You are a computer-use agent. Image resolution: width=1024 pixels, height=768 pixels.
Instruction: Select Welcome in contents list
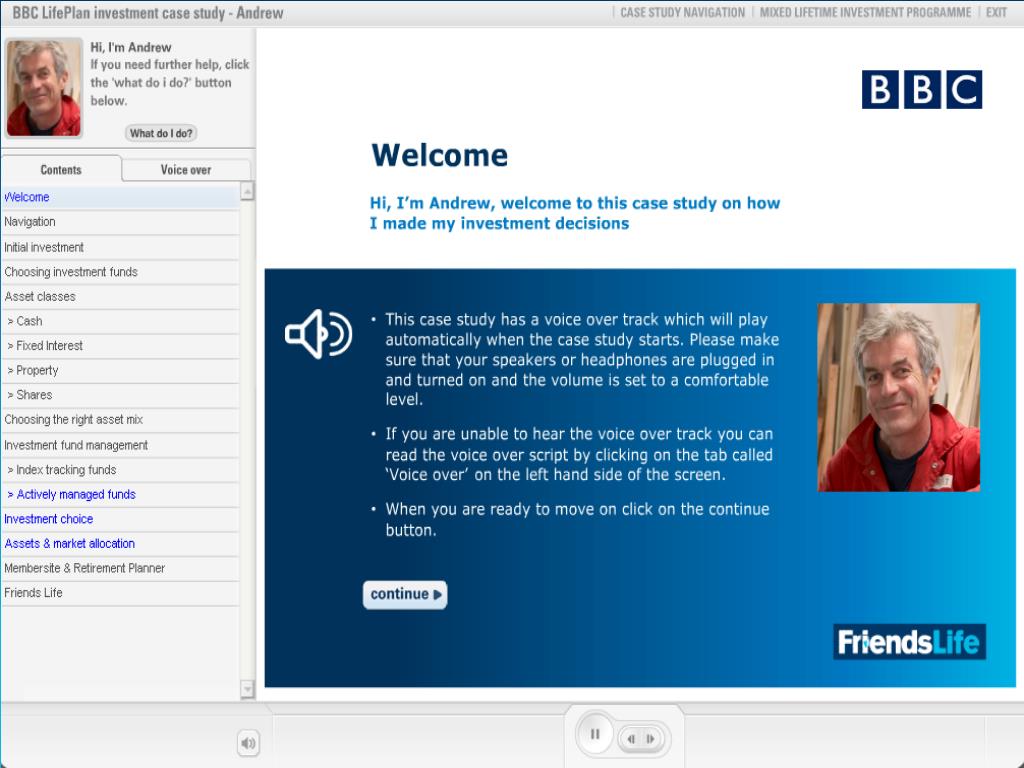(120, 197)
